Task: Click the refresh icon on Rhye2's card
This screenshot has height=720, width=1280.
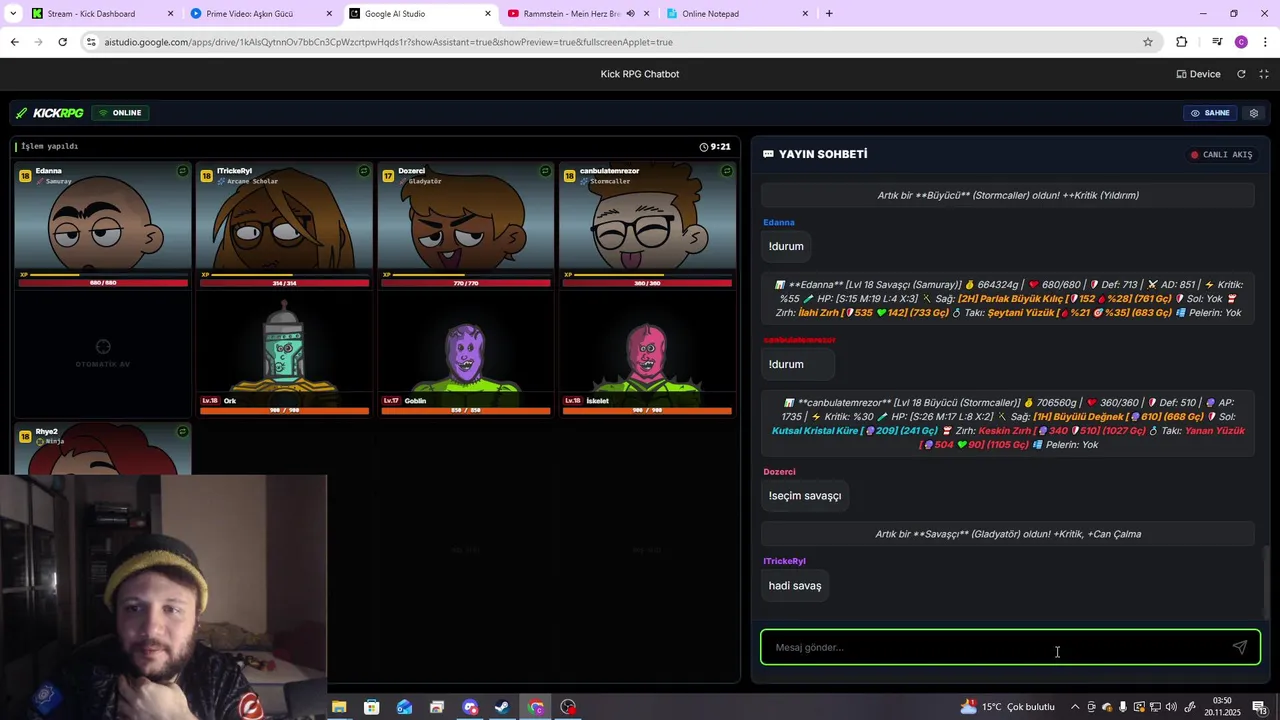Action: click(x=182, y=432)
